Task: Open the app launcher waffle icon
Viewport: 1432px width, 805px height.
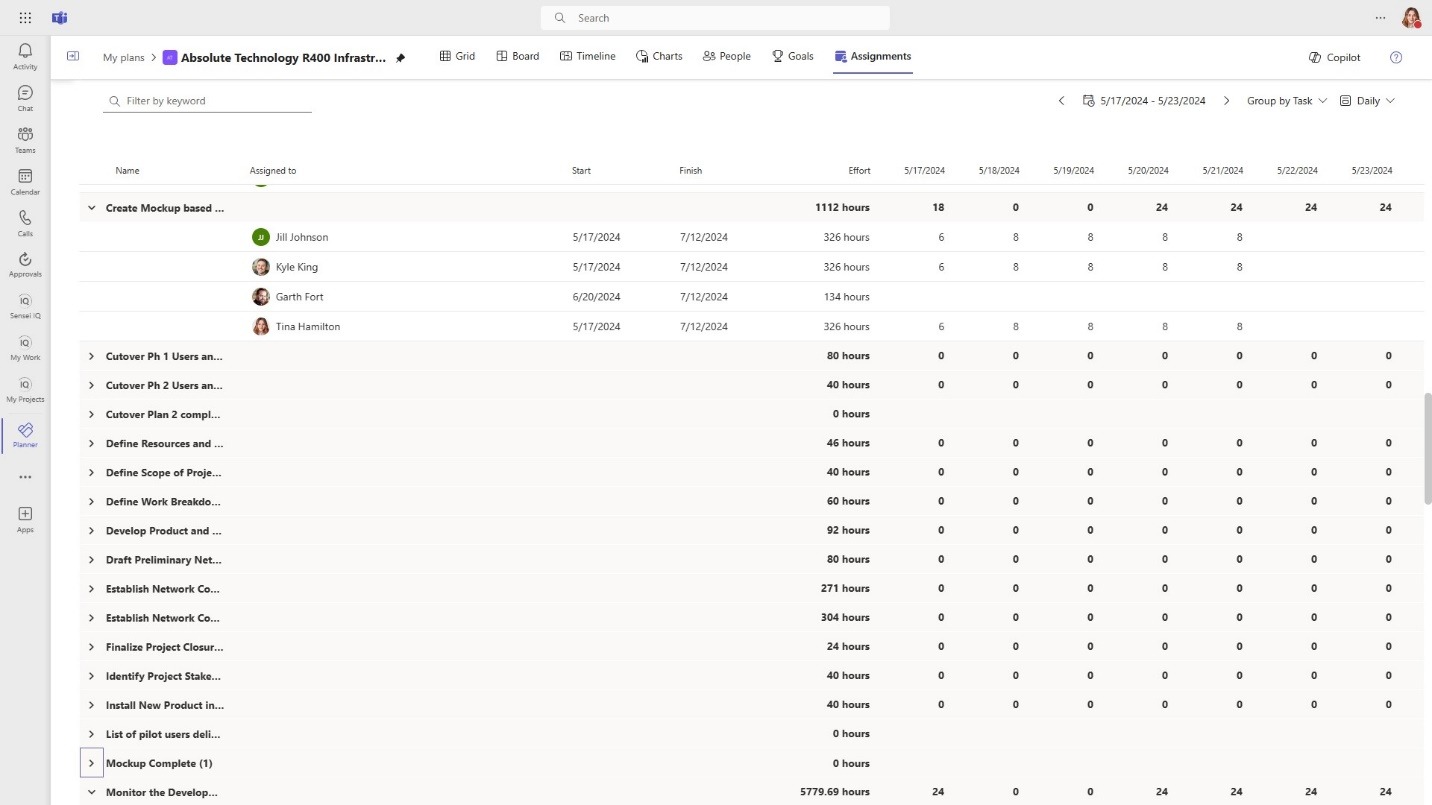Action: point(25,18)
